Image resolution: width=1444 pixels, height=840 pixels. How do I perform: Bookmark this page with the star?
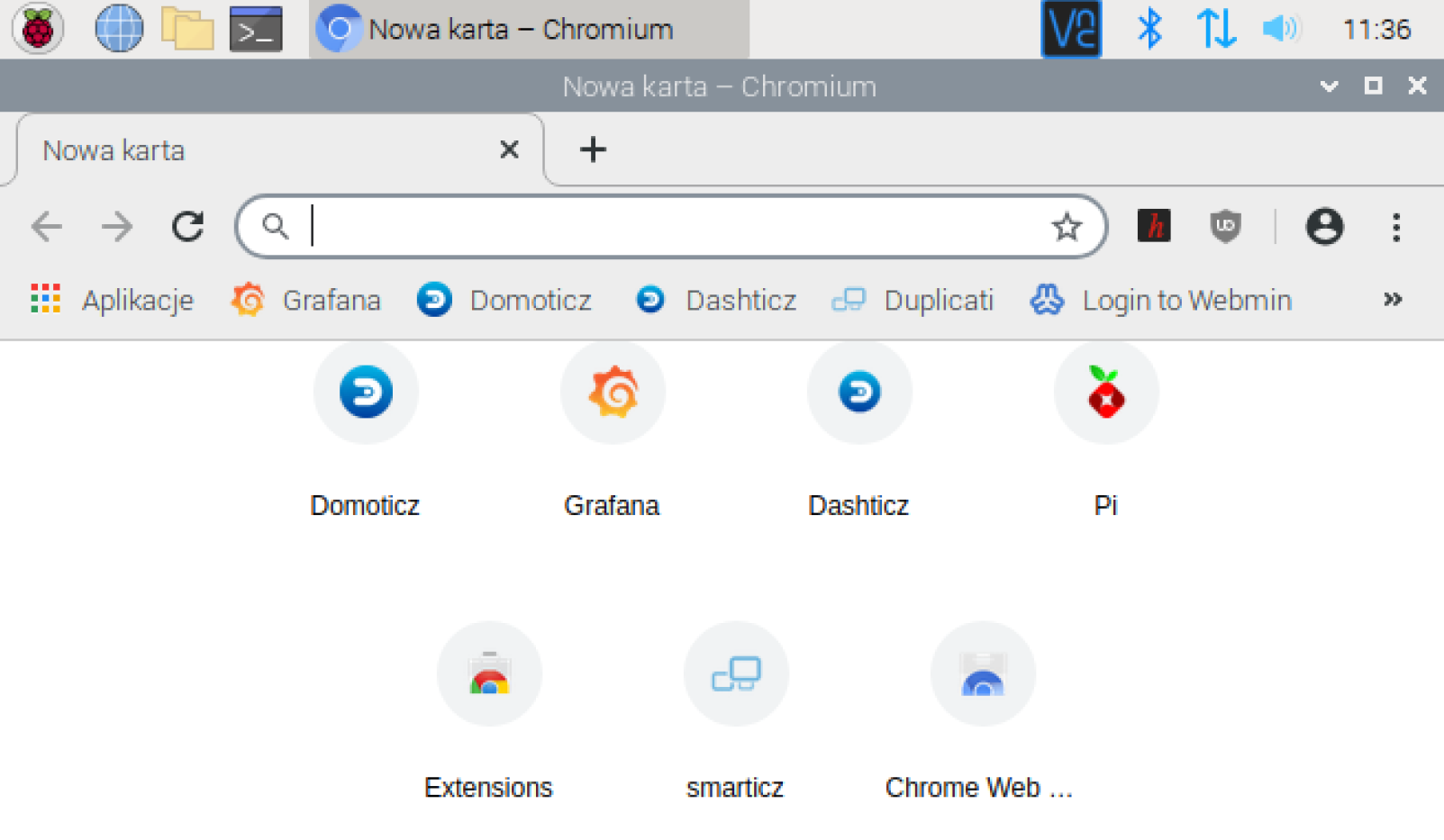[1067, 227]
